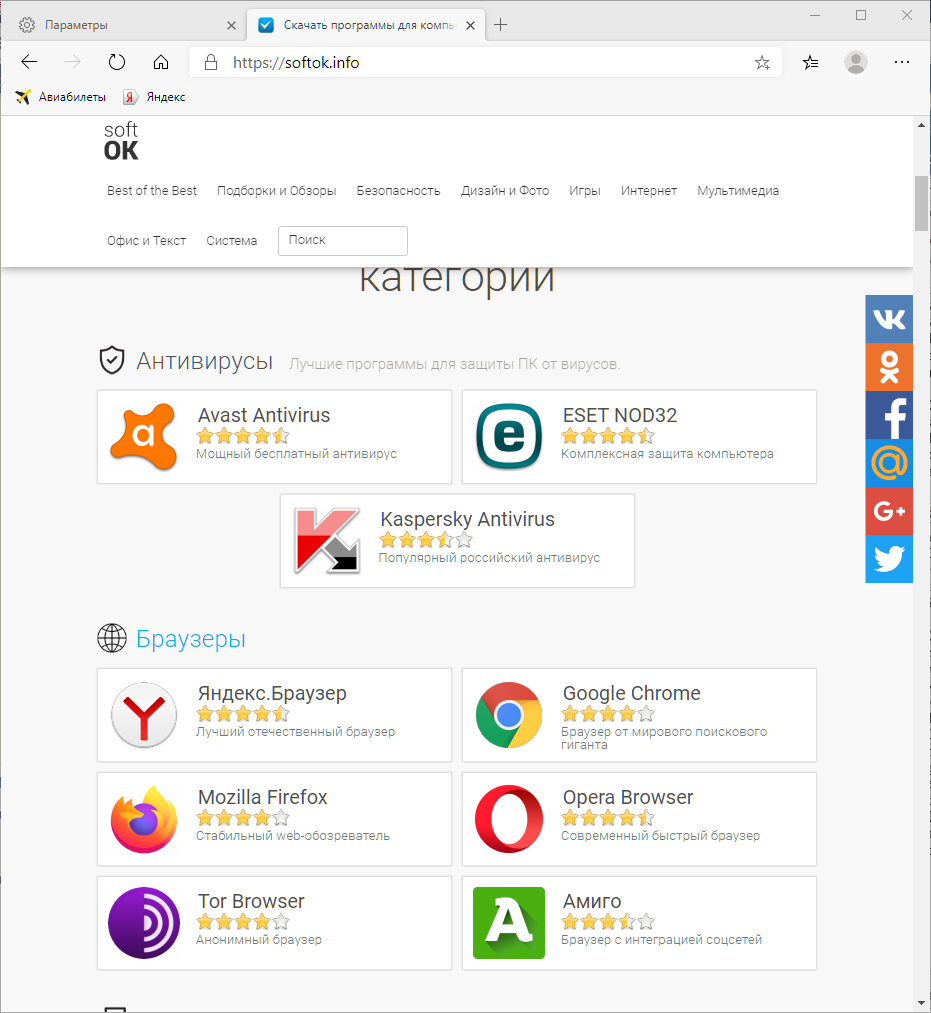Open the Avast Antivirus title link
The image size is (931, 1013).
[264, 415]
